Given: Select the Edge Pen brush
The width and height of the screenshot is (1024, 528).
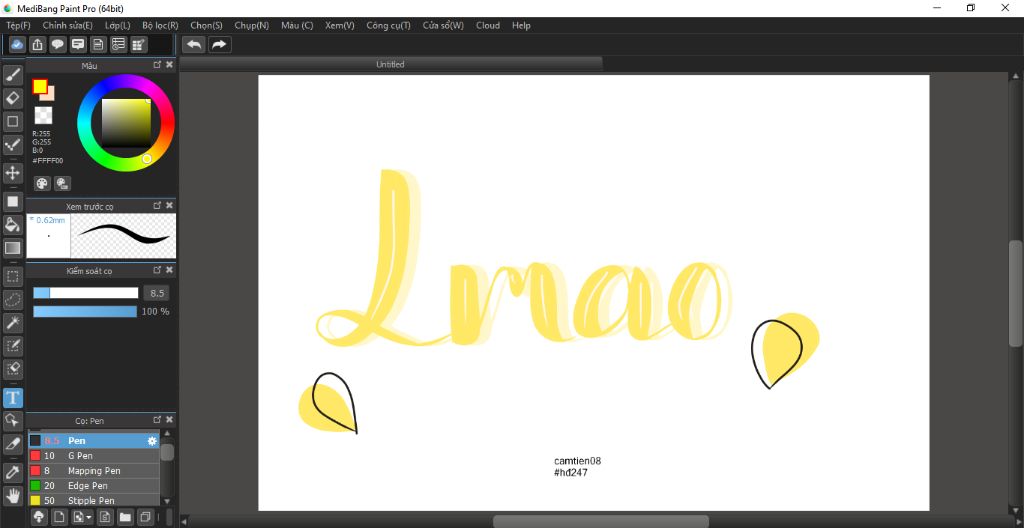Looking at the screenshot, I should click(x=94, y=486).
